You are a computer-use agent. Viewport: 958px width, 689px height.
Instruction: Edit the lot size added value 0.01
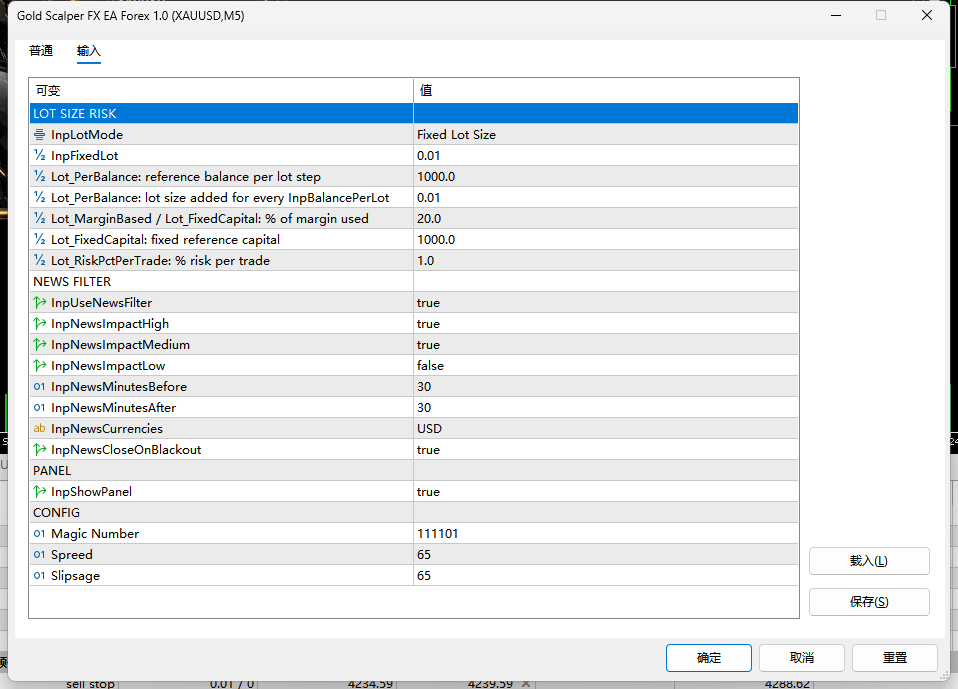tap(605, 197)
